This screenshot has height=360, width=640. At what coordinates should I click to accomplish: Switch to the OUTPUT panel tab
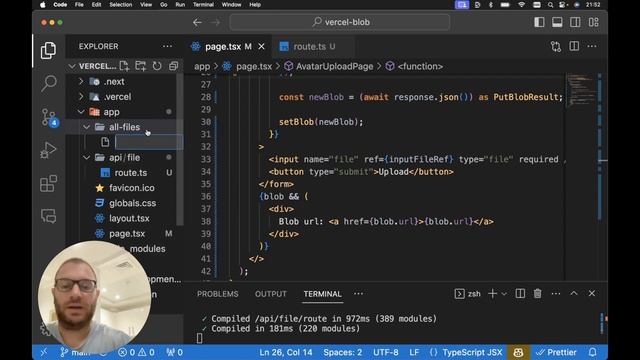pos(271,294)
